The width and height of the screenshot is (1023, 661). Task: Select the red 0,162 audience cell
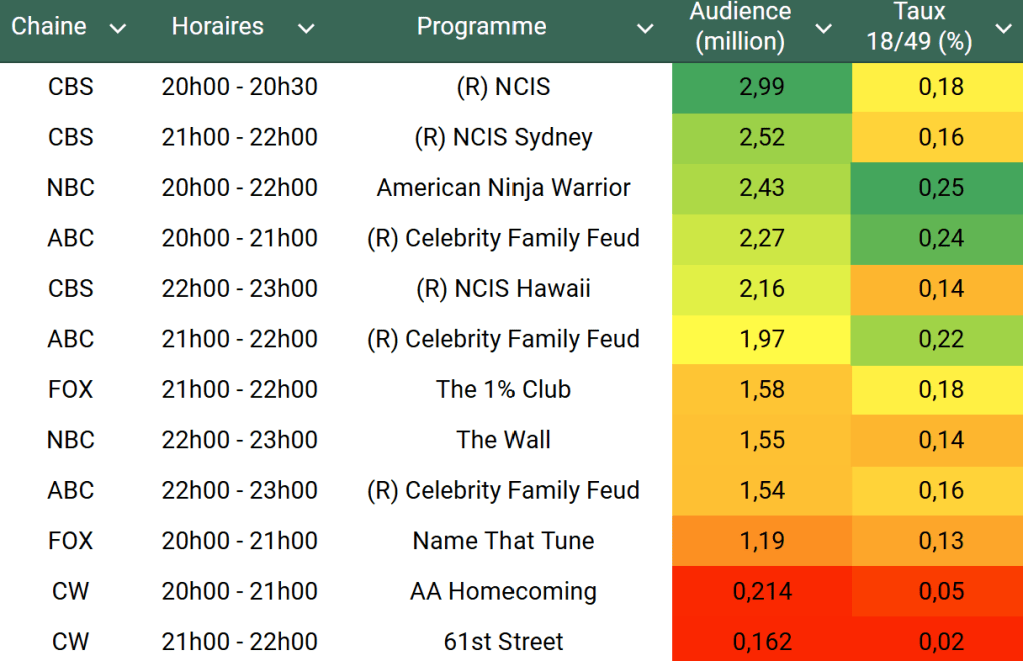(761, 641)
